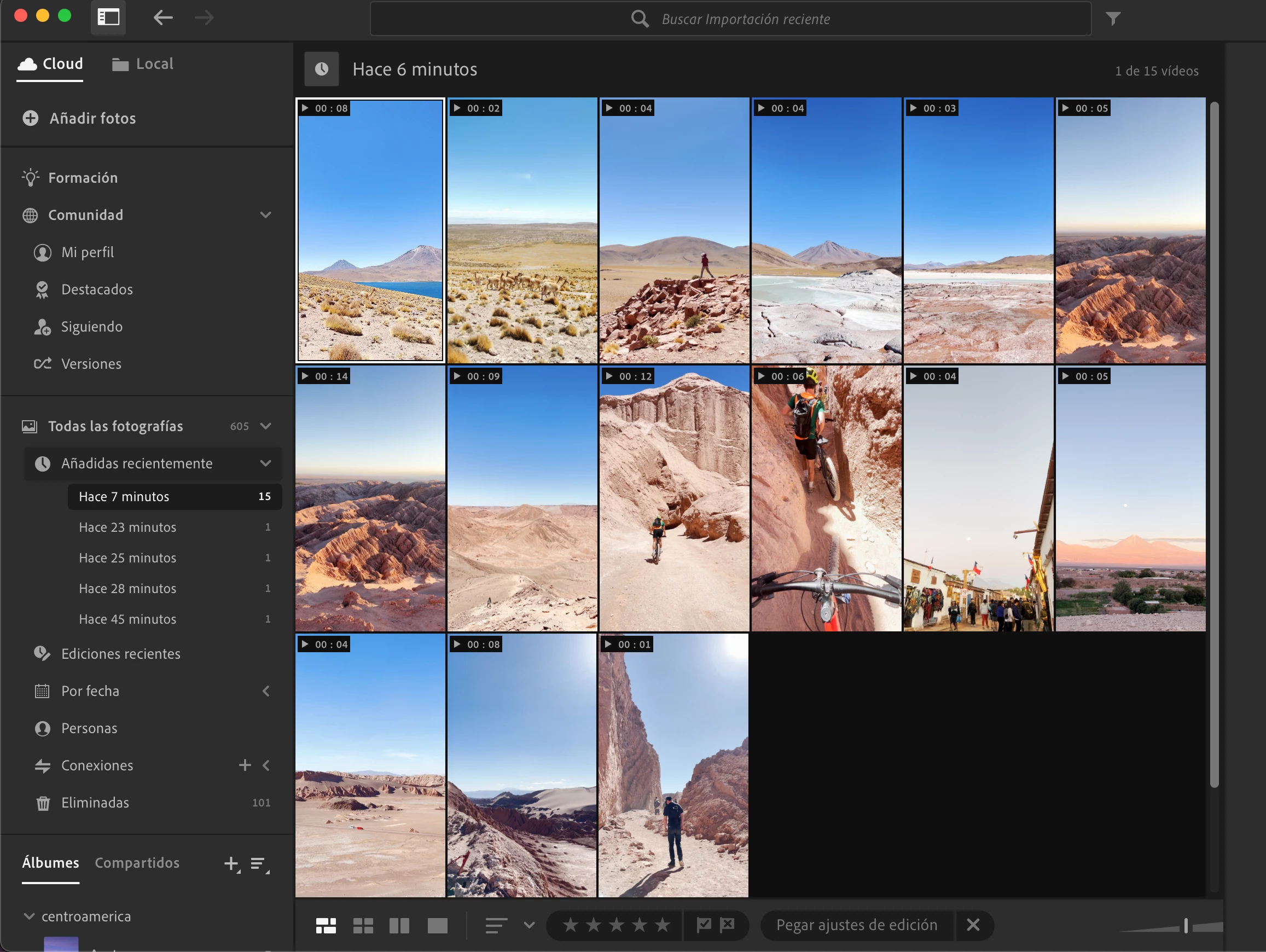Adjust the thumbnail size slider

(x=1185, y=926)
